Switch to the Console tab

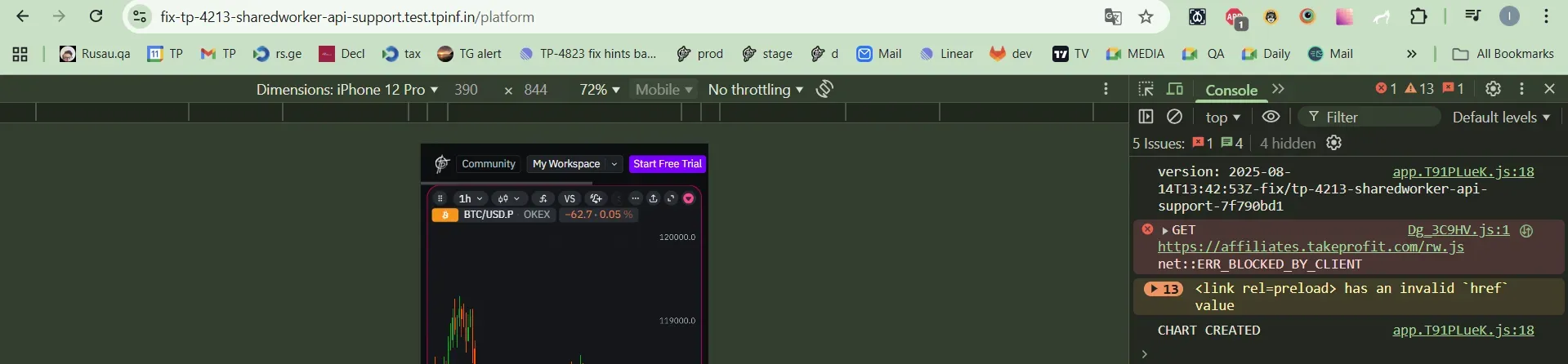pos(1231,90)
